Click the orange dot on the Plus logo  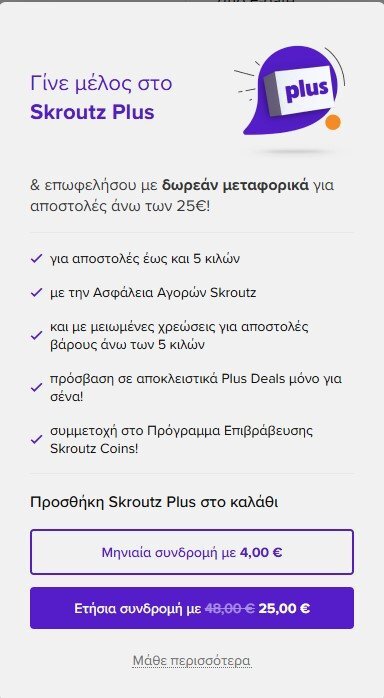tap(333, 122)
